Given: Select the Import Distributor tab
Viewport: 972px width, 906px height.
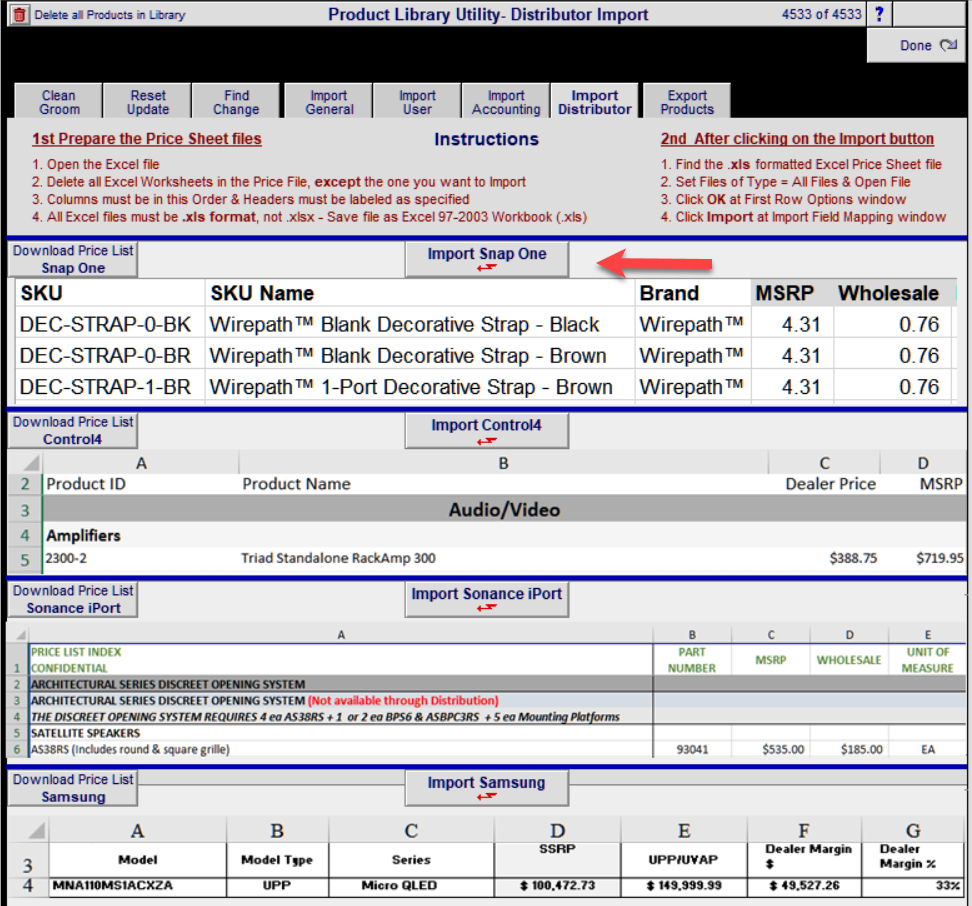Looking at the screenshot, I should (x=594, y=102).
